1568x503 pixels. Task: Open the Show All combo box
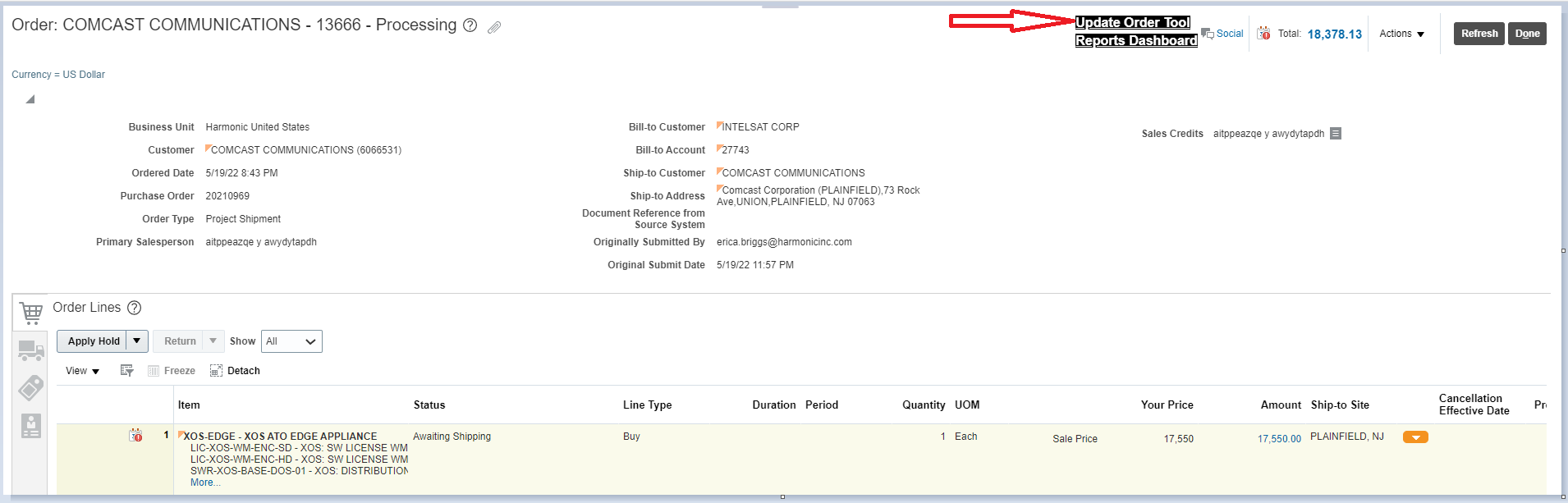click(x=291, y=341)
